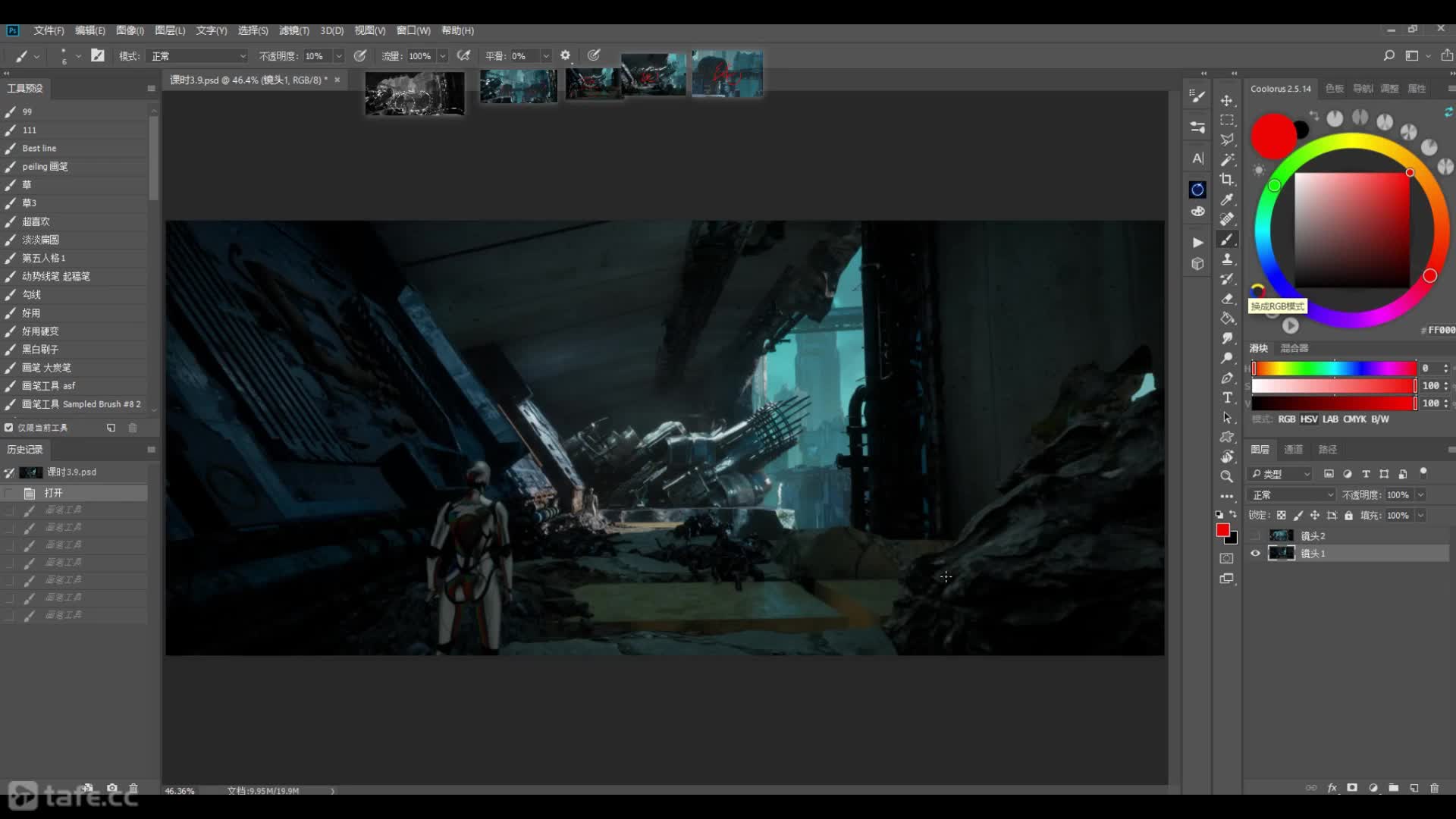This screenshot has width=1456, height=819.
Task: Toggle Quick Mask mode icon
Action: 1226,559
